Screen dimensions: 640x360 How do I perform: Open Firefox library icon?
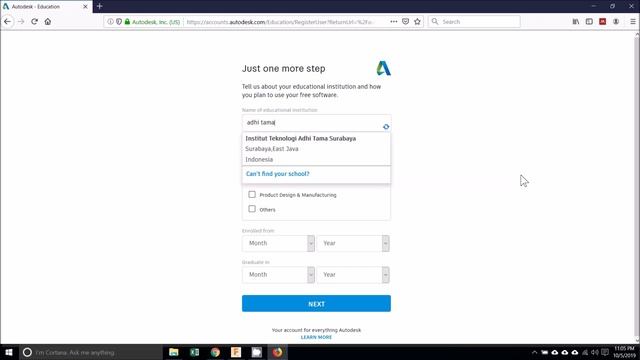[576, 22]
